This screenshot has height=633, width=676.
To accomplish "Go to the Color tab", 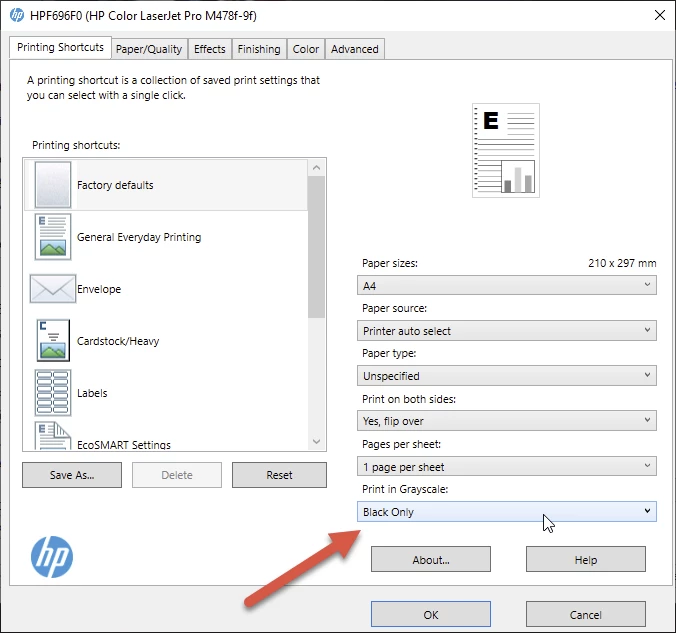I will [x=306, y=49].
